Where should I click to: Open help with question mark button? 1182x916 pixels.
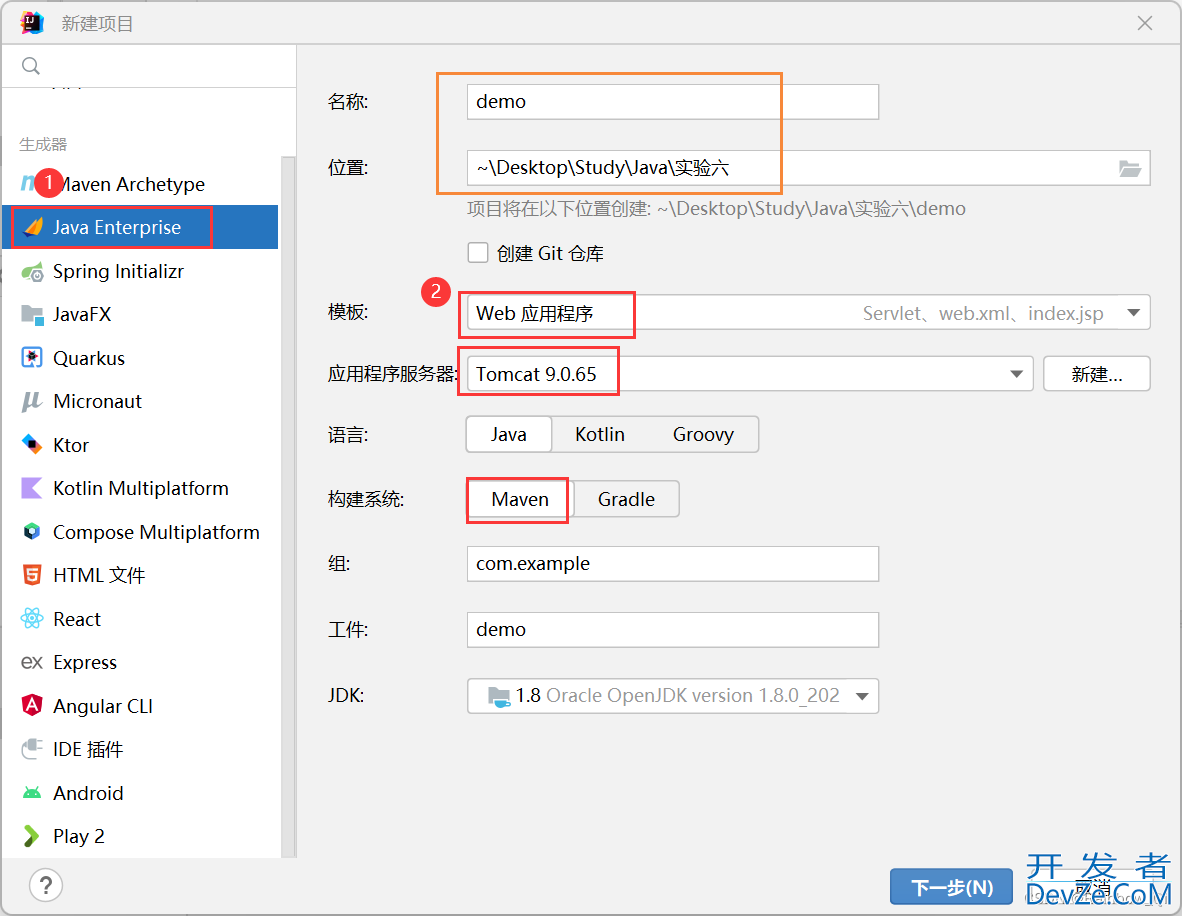coord(46,885)
